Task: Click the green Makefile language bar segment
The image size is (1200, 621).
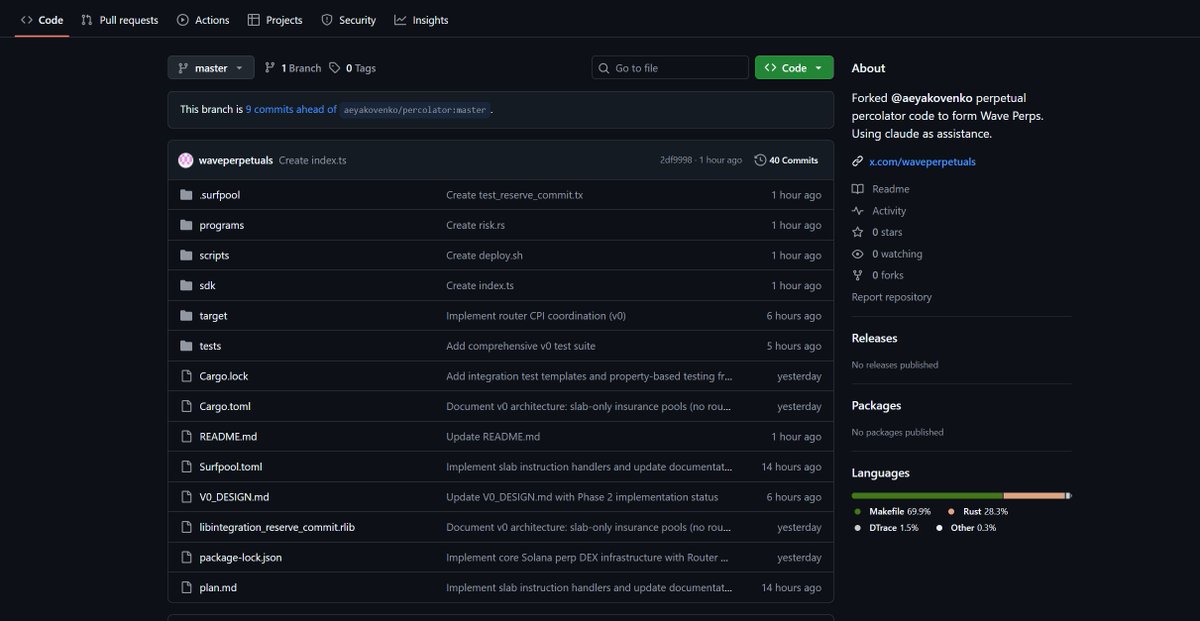Action: pos(926,495)
